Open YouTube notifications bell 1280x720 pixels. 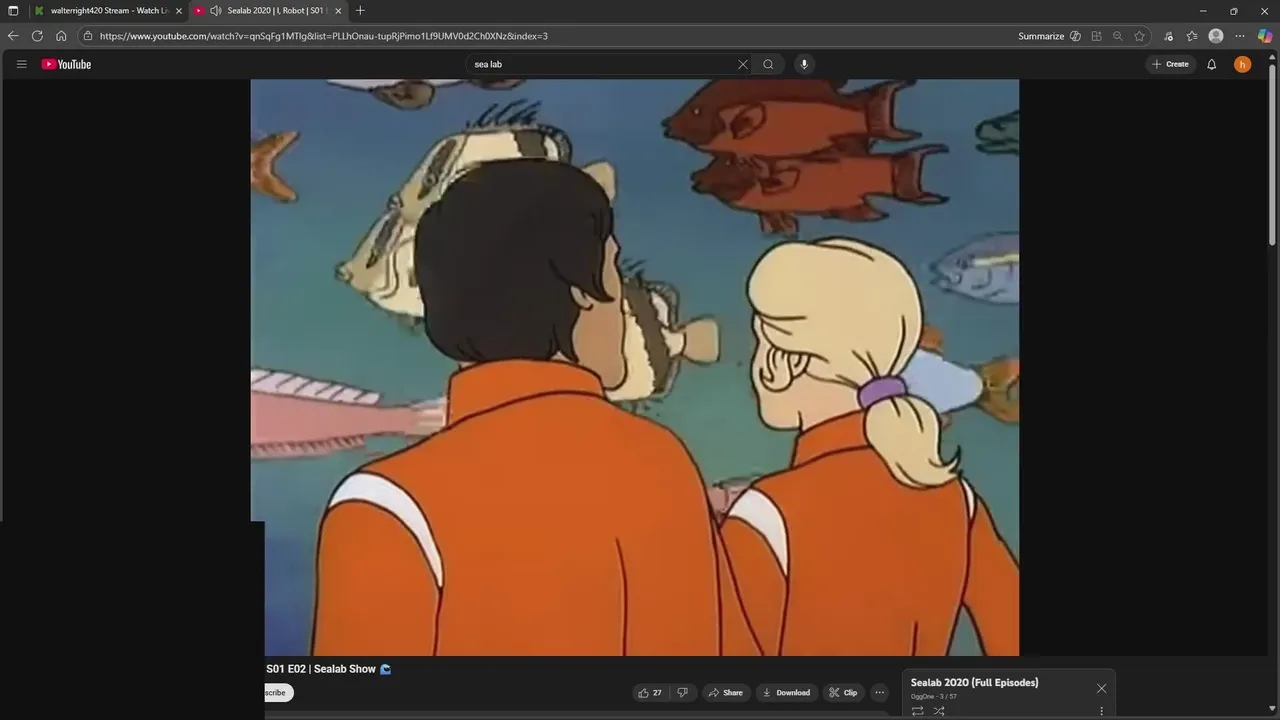click(1212, 64)
